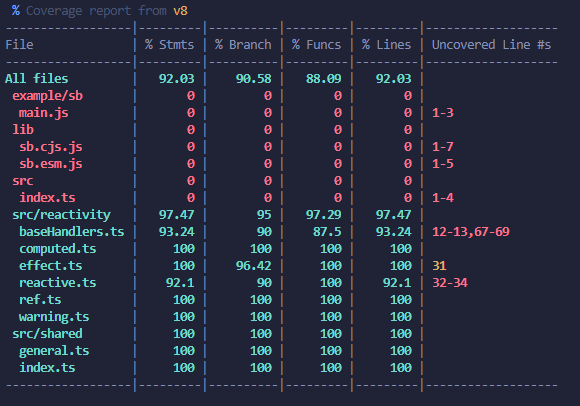Click the sb.esm.js file name
Viewport: 580px width, 406px height.
(x=50, y=164)
